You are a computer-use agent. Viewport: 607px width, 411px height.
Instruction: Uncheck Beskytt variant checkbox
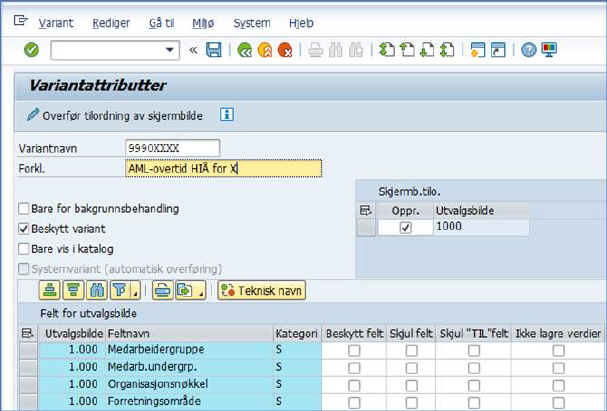(x=24, y=229)
